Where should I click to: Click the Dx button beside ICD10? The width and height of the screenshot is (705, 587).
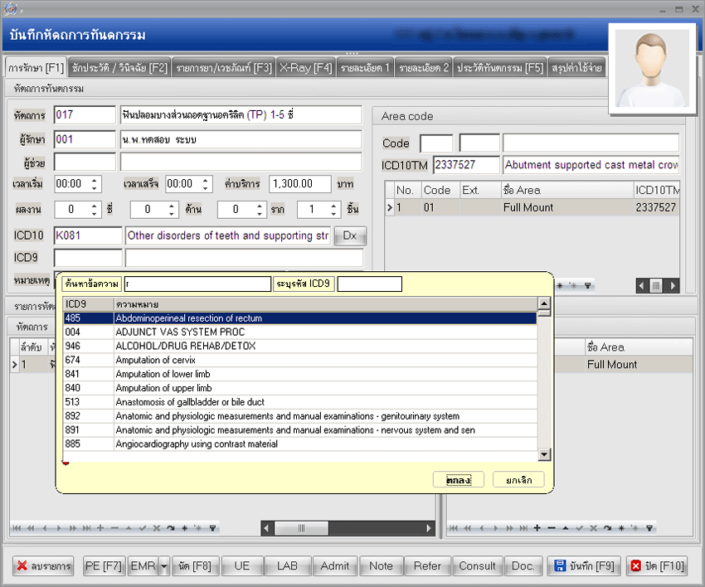click(x=349, y=236)
